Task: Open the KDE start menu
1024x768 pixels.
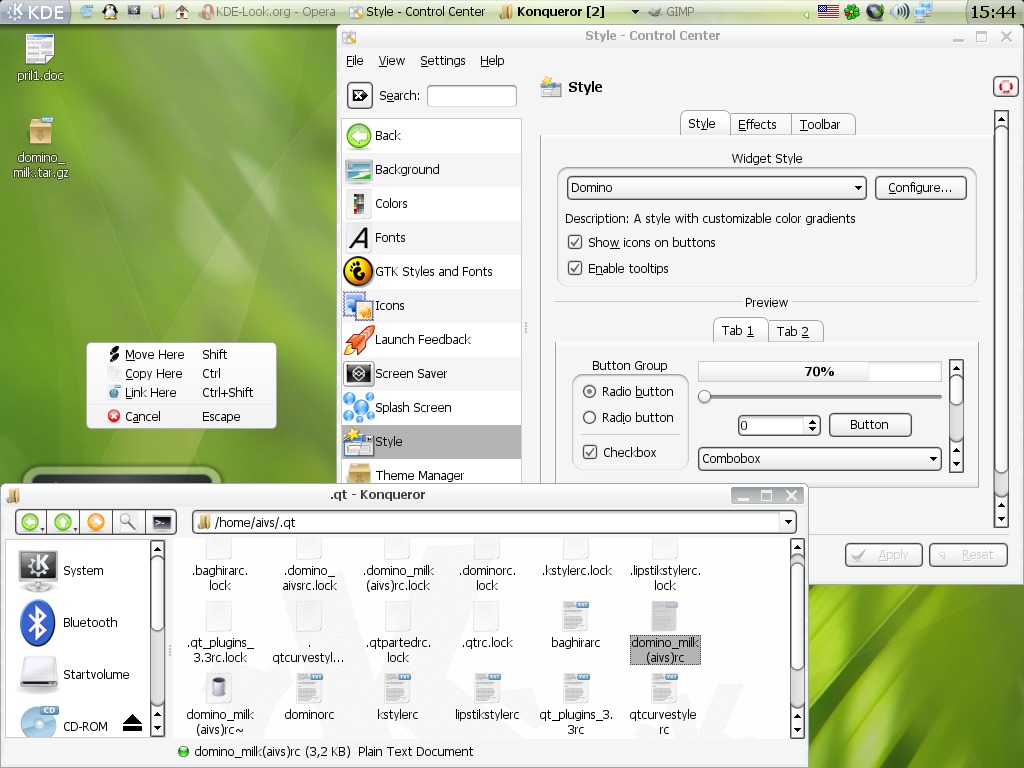Action: 35,12
